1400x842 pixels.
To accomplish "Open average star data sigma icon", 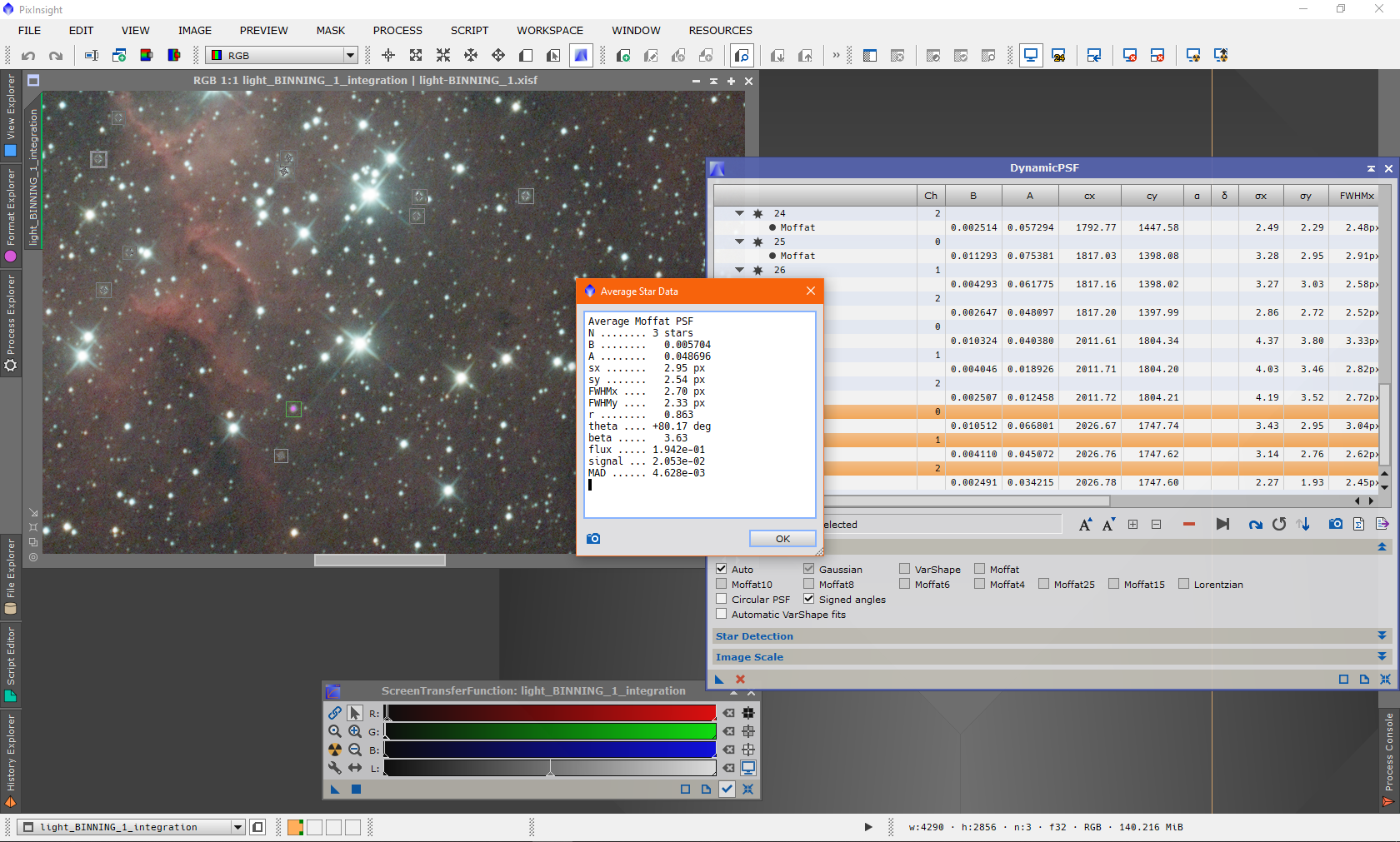I will 1359,524.
